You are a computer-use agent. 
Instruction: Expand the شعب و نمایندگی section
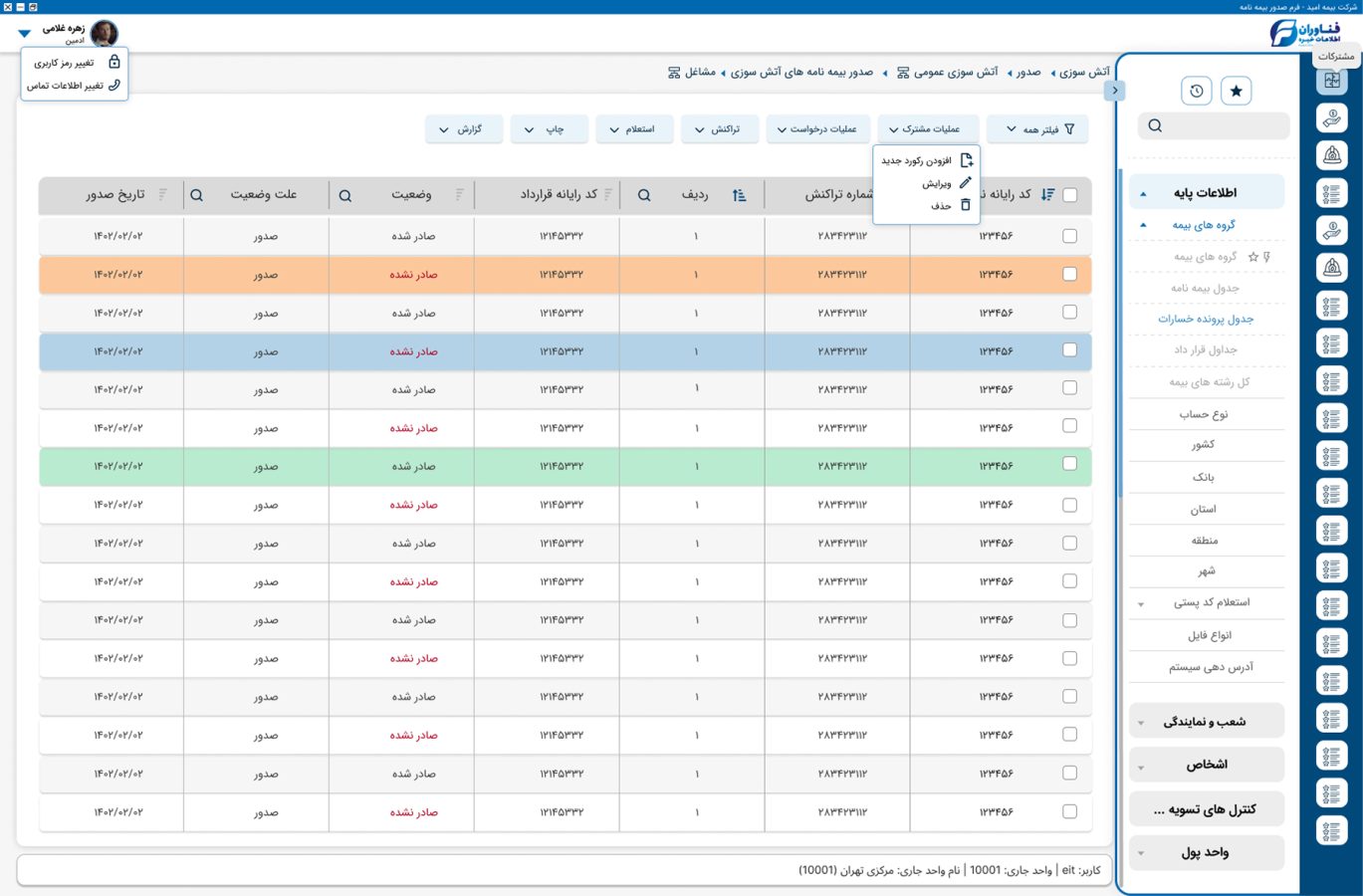[x=1206, y=722]
